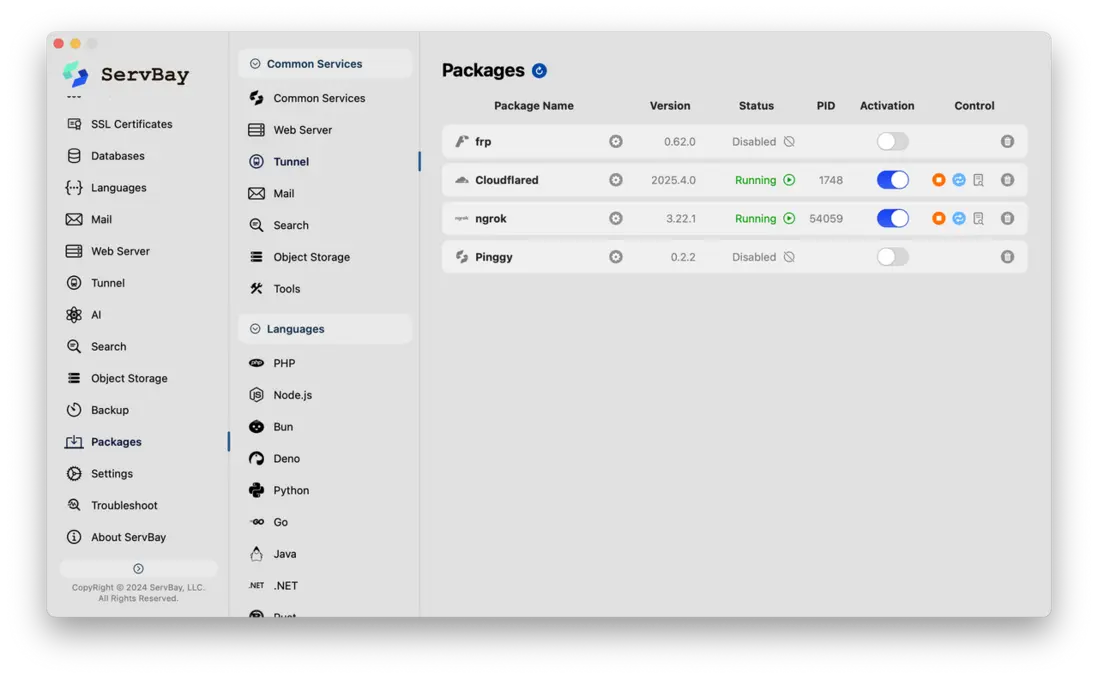
Task: Collapse the Common Services section
Action: coord(255,64)
